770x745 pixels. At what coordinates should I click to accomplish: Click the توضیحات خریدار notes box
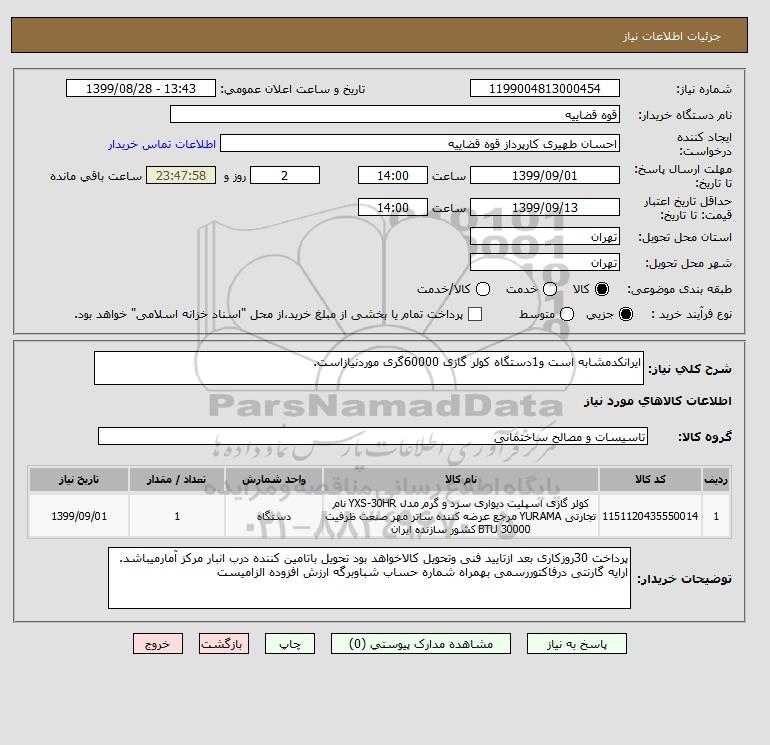[x=369, y=578]
